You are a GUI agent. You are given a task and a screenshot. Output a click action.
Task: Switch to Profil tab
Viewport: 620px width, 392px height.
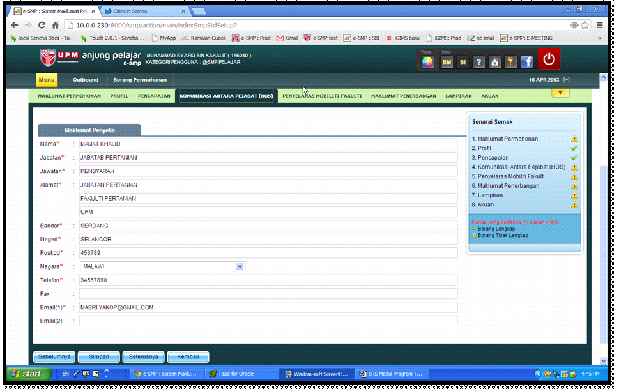tap(119, 96)
